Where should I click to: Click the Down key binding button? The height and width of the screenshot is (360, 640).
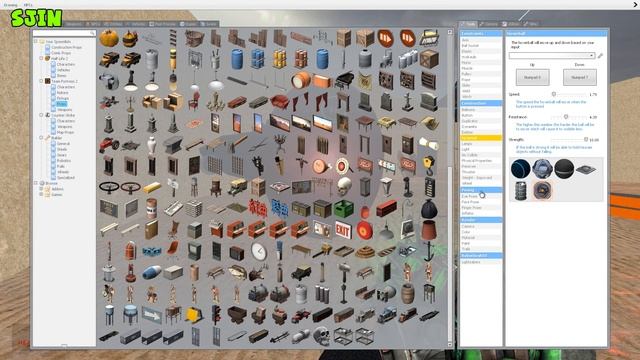pos(579,77)
